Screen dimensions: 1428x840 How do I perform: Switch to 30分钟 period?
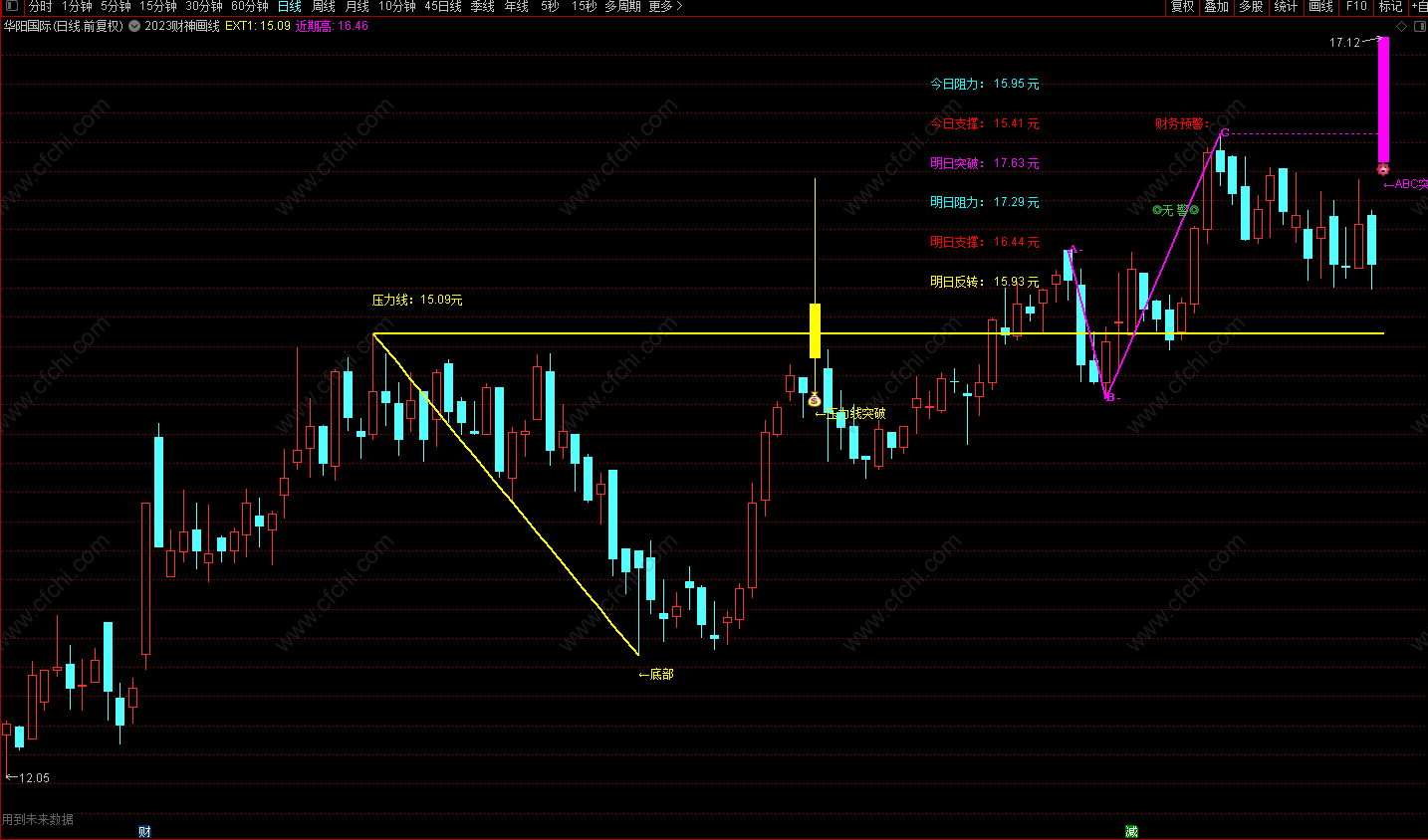(x=204, y=6)
